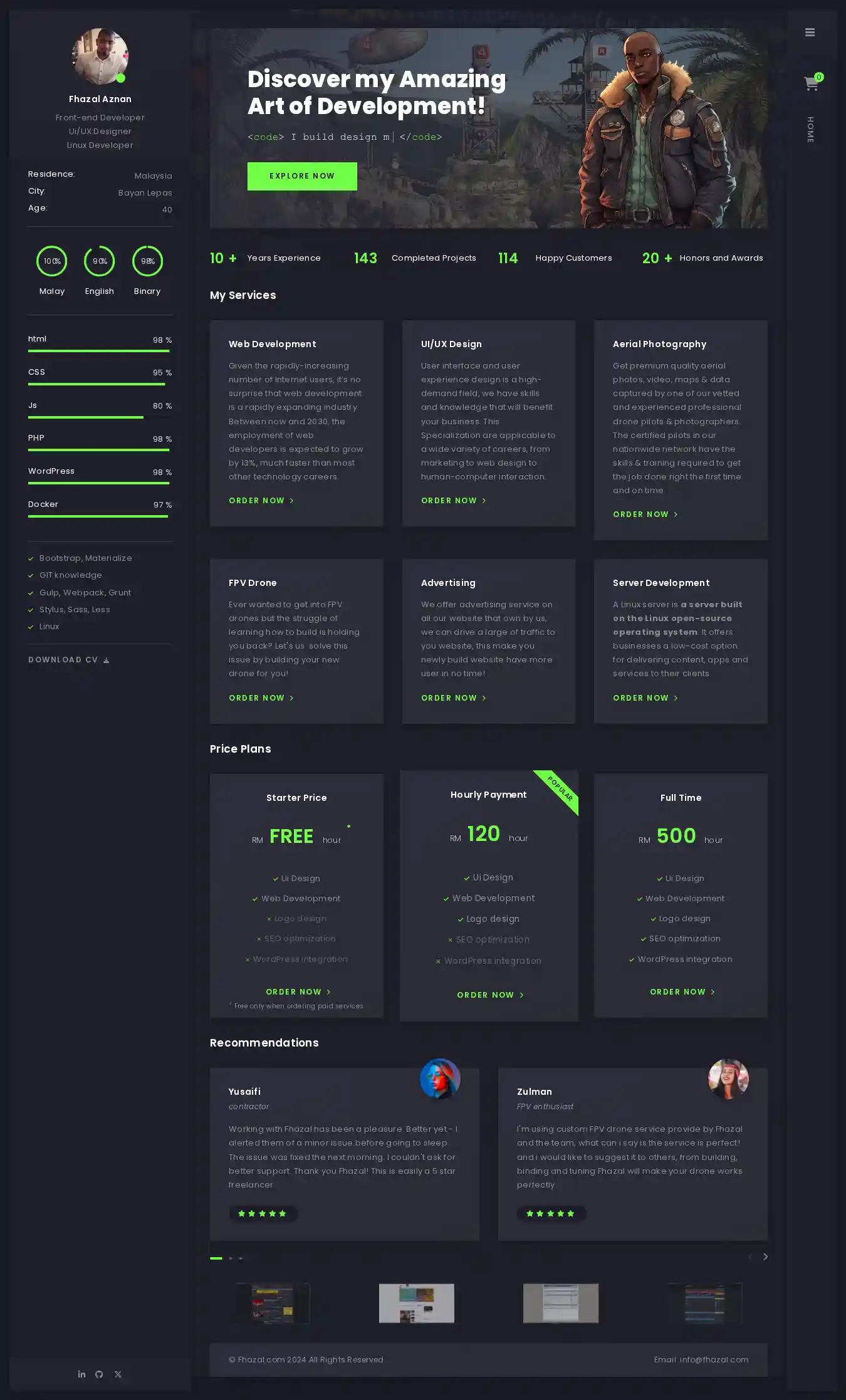The width and height of the screenshot is (846, 1400).
Task: Select the third recommendations slider dot
Action: point(241,1258)
